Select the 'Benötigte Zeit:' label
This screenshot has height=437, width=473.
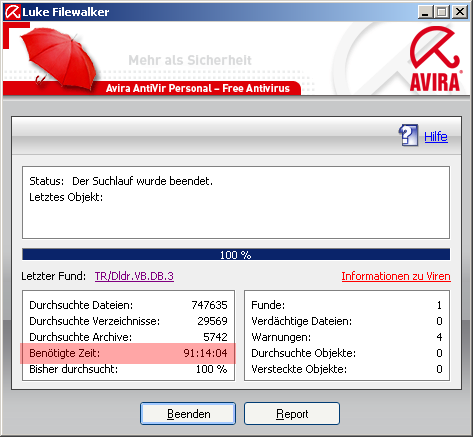coord(65,353)
